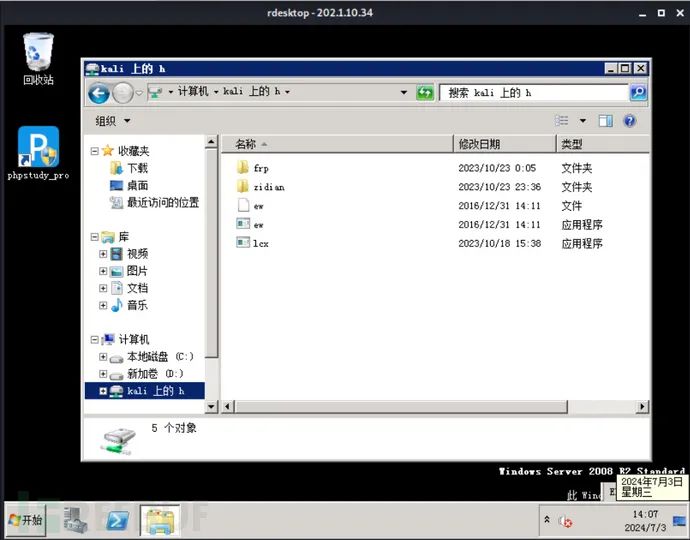Click the navigation pane scroll-up arrow
This screenshot has width=690, height=540.
pyautogui.click(x=211, y=142)
